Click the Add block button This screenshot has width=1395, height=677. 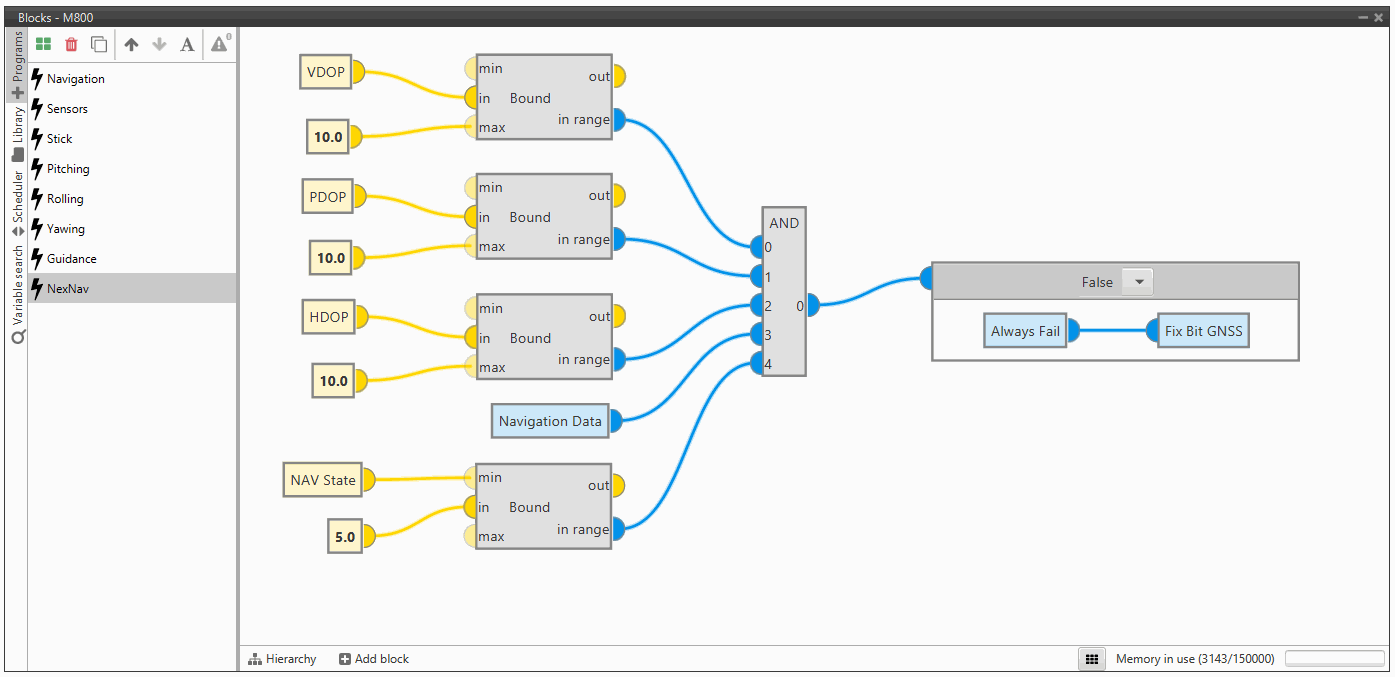pos(374,659)
